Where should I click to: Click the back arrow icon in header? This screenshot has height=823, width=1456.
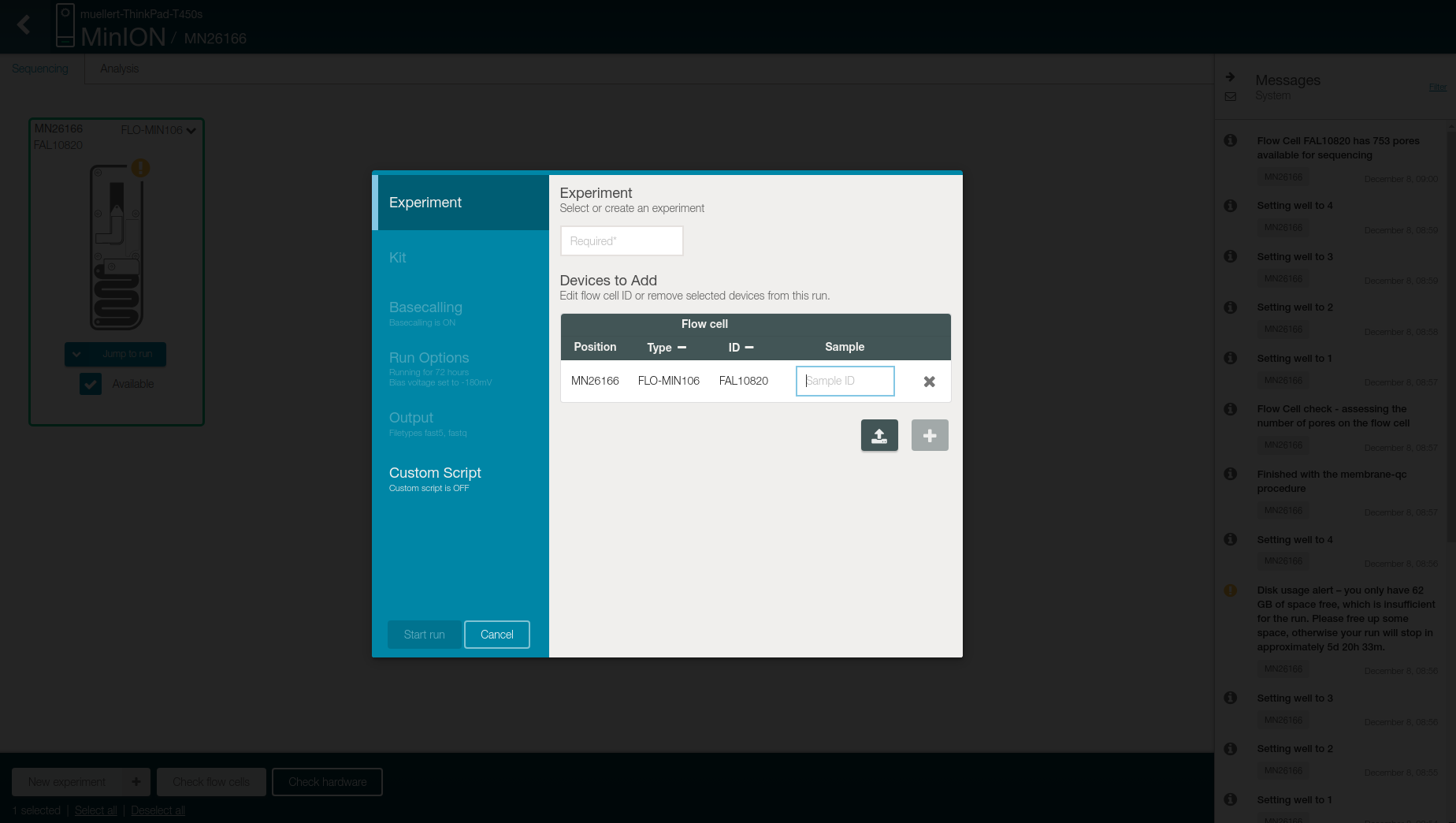click(x=24, y=25)
